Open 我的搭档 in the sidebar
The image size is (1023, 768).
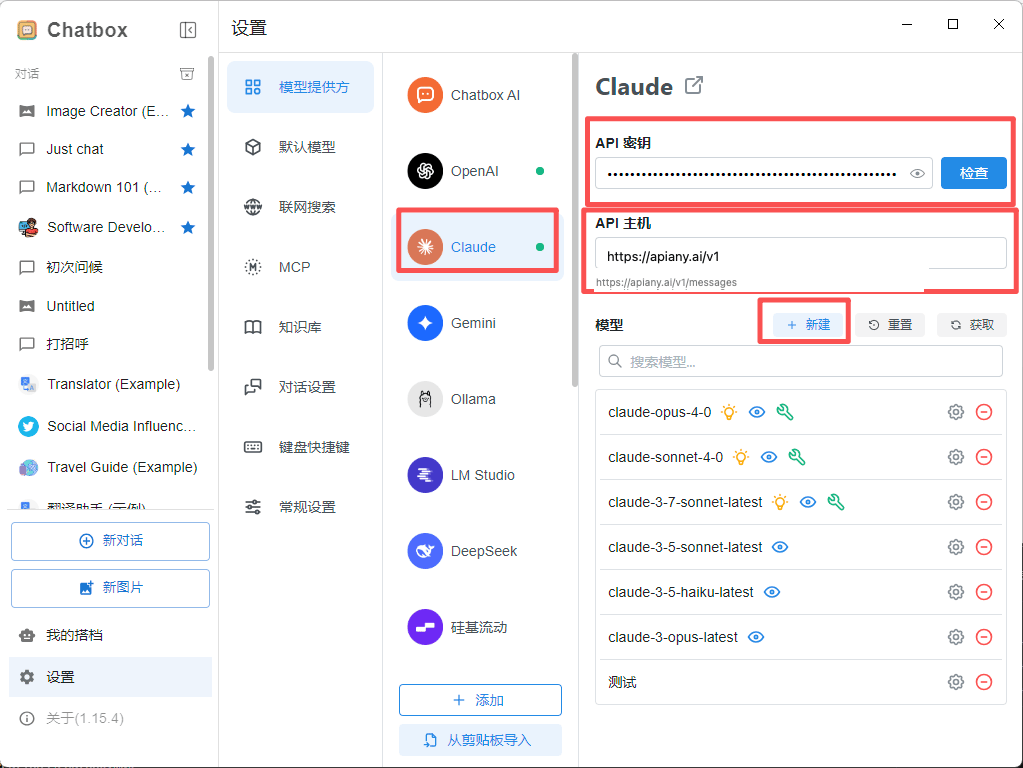[110, 636]
